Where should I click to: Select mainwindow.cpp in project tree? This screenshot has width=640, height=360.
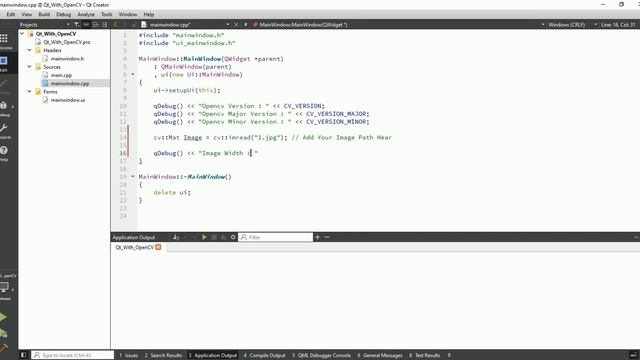pos(69,83)
